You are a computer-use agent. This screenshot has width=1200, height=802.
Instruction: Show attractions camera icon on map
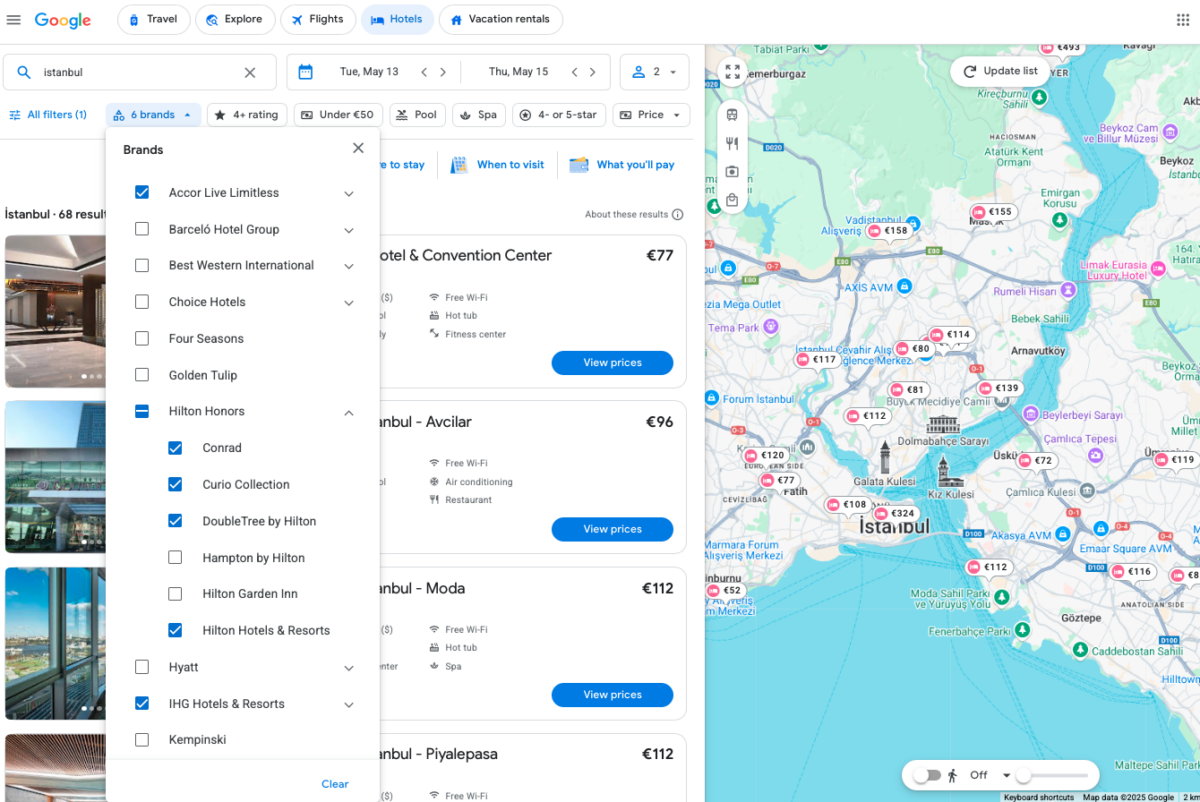pyautogui.click(x=732, y=172)
